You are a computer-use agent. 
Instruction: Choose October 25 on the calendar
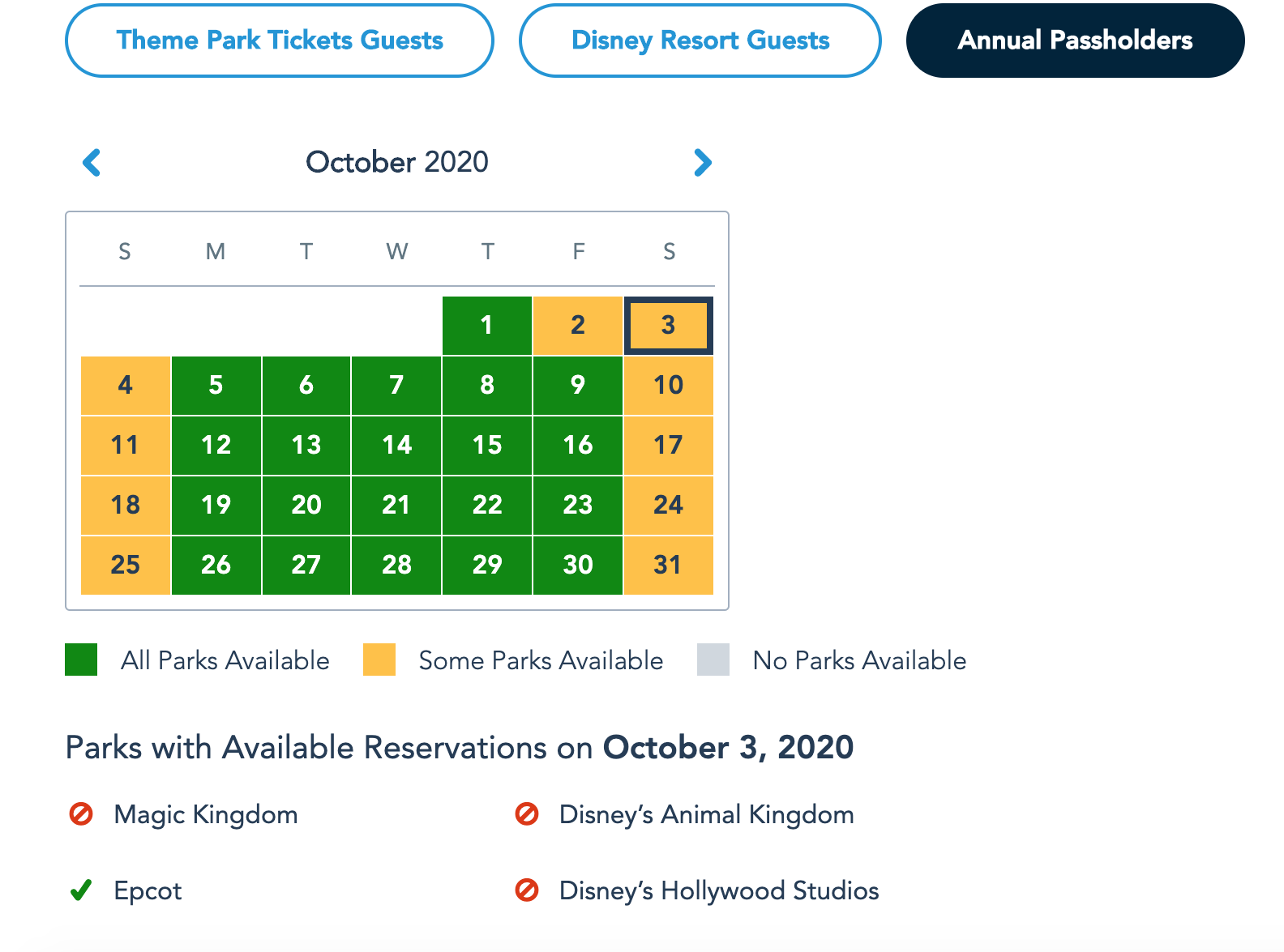126,566
